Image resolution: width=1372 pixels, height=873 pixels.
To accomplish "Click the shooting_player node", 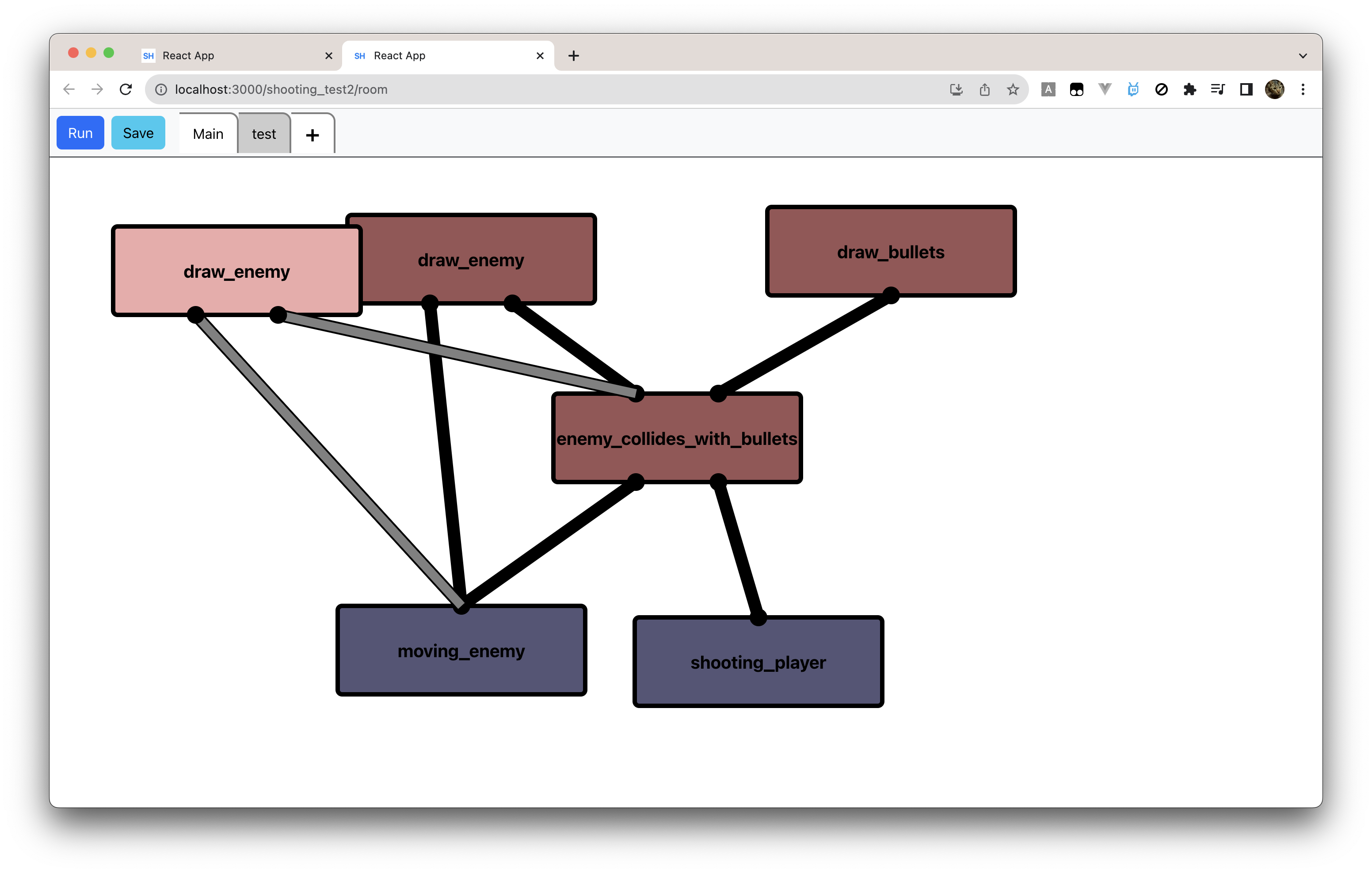I will coord(758,662).
